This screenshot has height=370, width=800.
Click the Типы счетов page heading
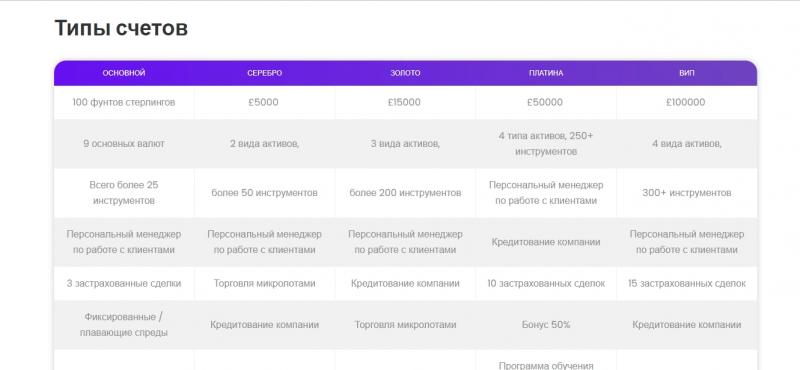121,28
